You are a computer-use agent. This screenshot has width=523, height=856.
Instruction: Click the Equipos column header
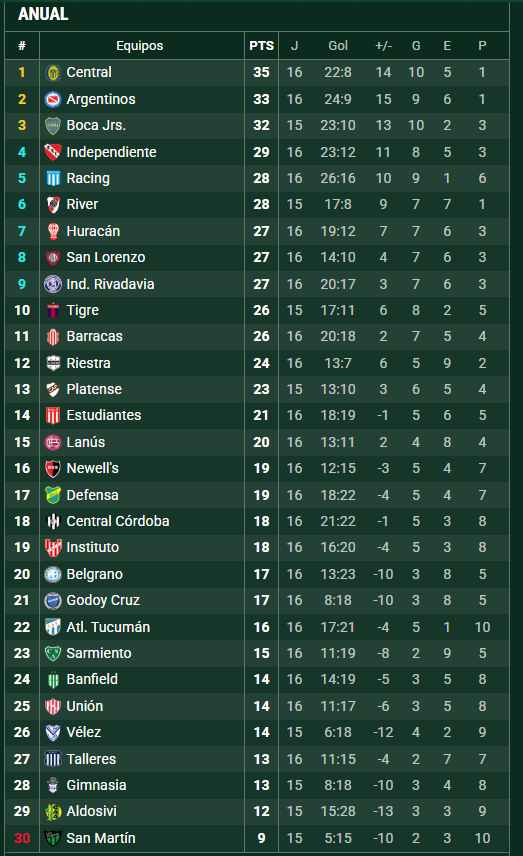(x=140, y=46)
